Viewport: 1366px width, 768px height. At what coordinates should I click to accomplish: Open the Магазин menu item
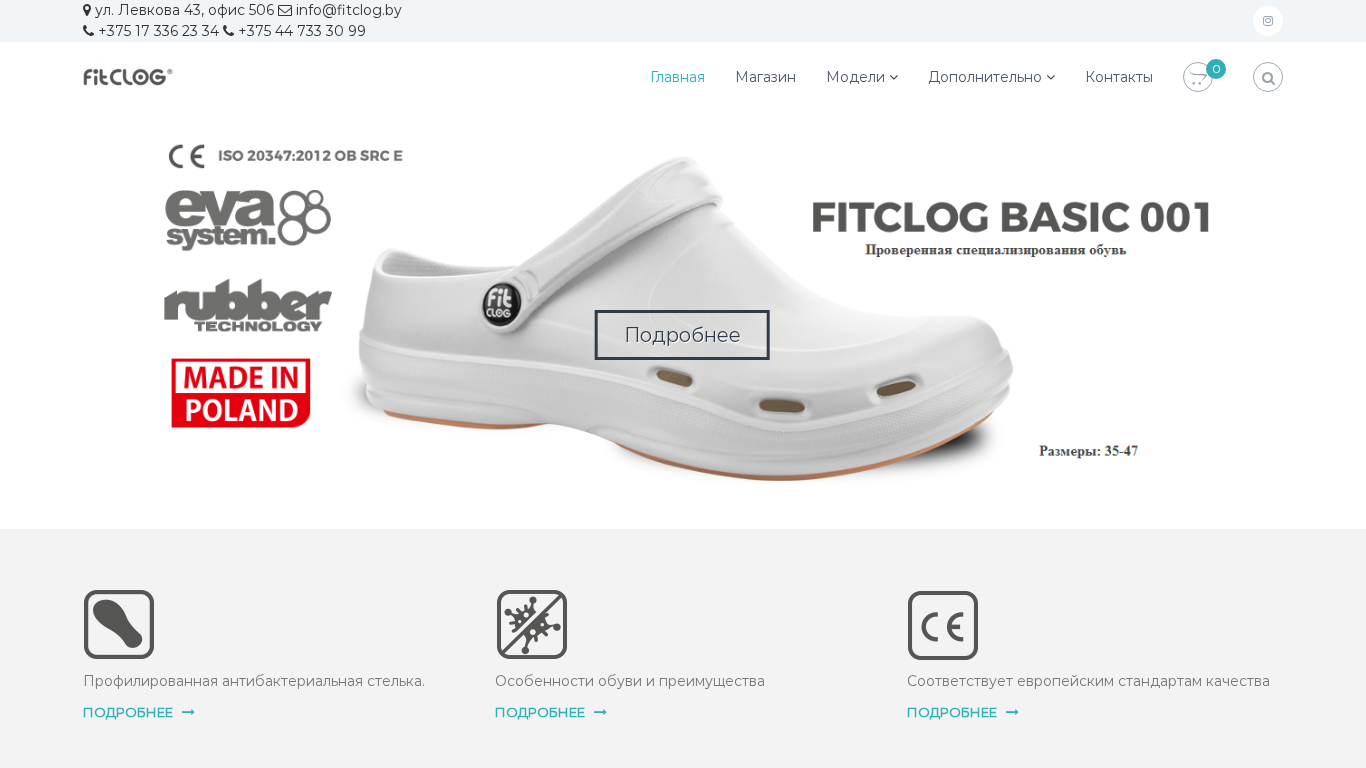tap(766, 77)
